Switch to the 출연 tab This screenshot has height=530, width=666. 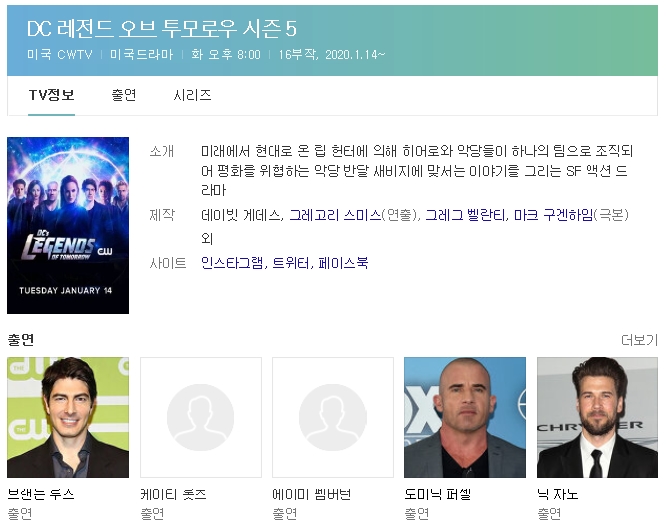(124, 95)
